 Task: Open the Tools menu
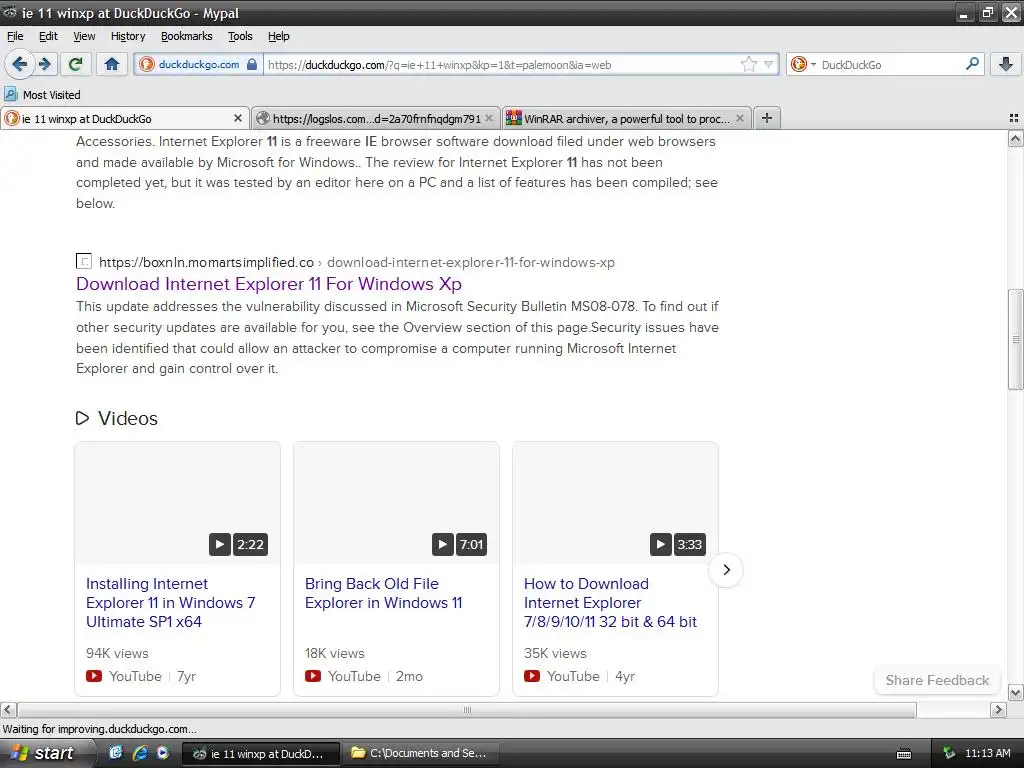click(x=240, y=36)
